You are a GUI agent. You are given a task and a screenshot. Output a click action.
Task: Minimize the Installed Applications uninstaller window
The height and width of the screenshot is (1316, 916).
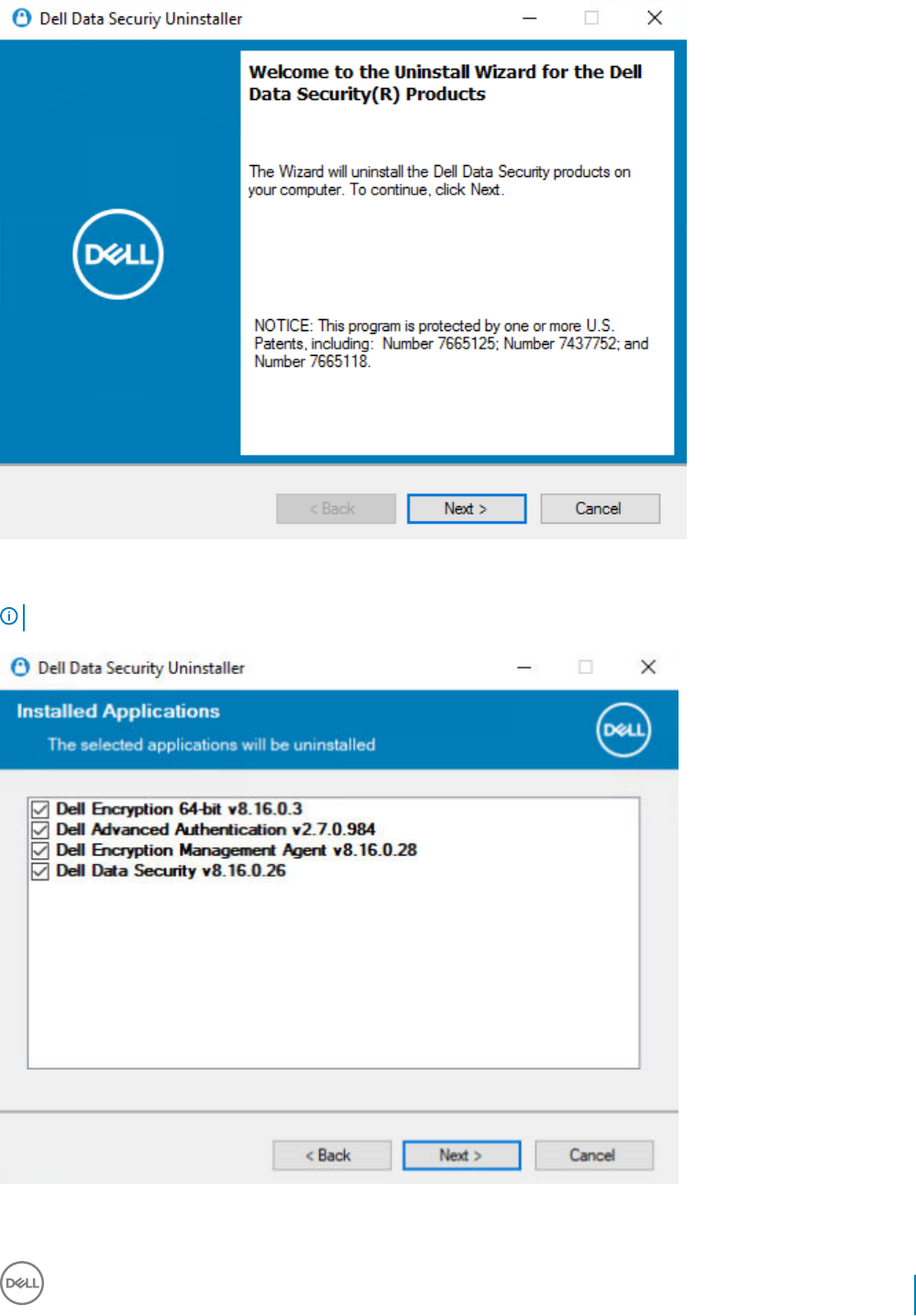pos(524,667)
